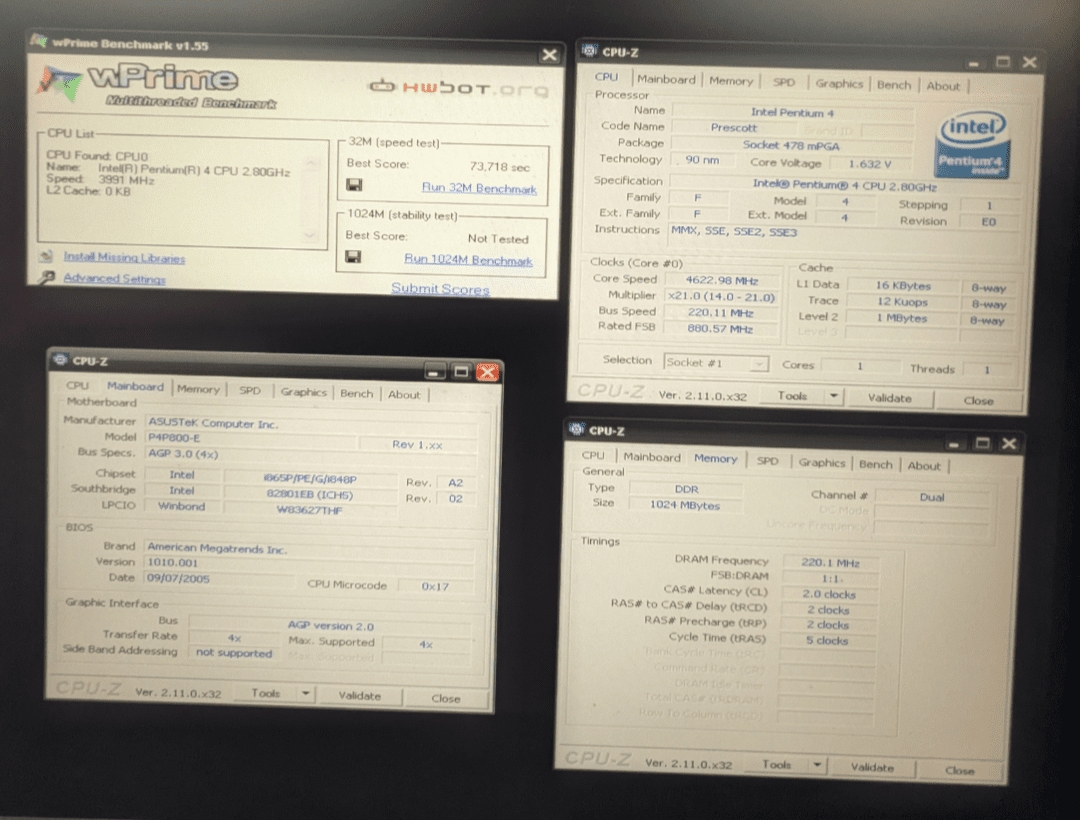Minimize the CPU-Z CPU tab window
Screen dimensions: 1080x820
pyautogui.click(x=973, y=63)
